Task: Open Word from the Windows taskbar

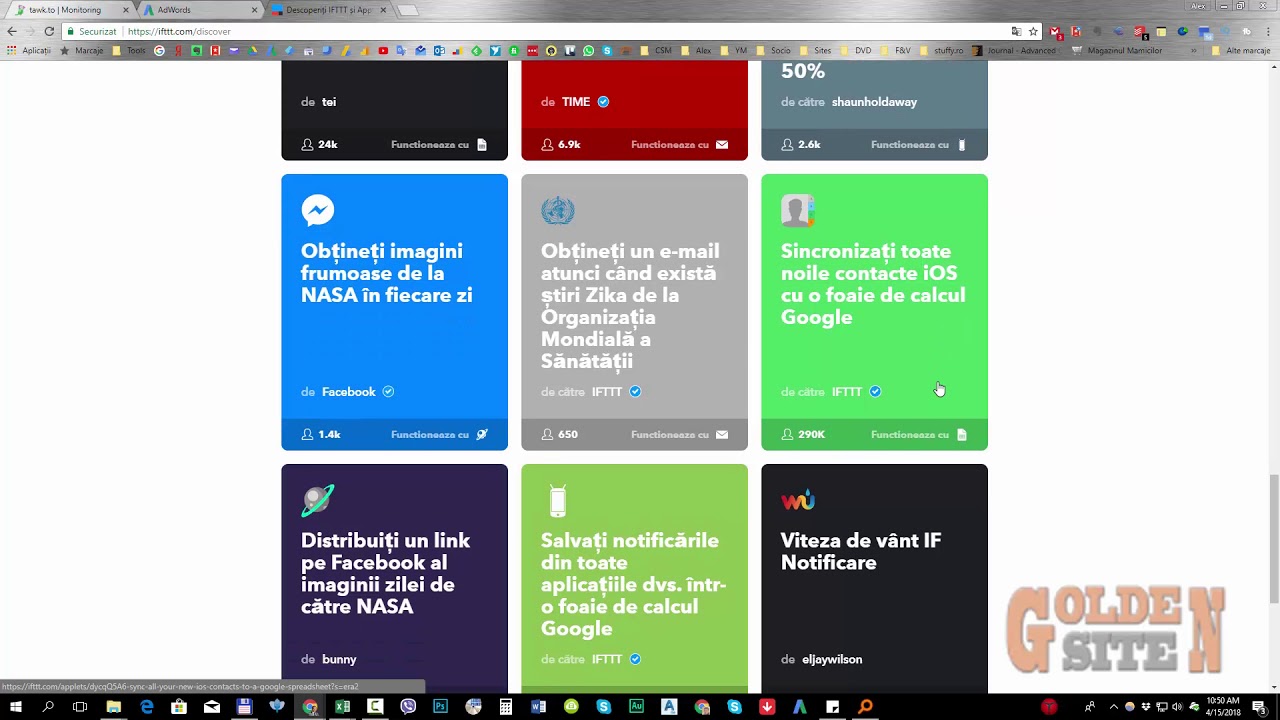Action: pos(539,707)
